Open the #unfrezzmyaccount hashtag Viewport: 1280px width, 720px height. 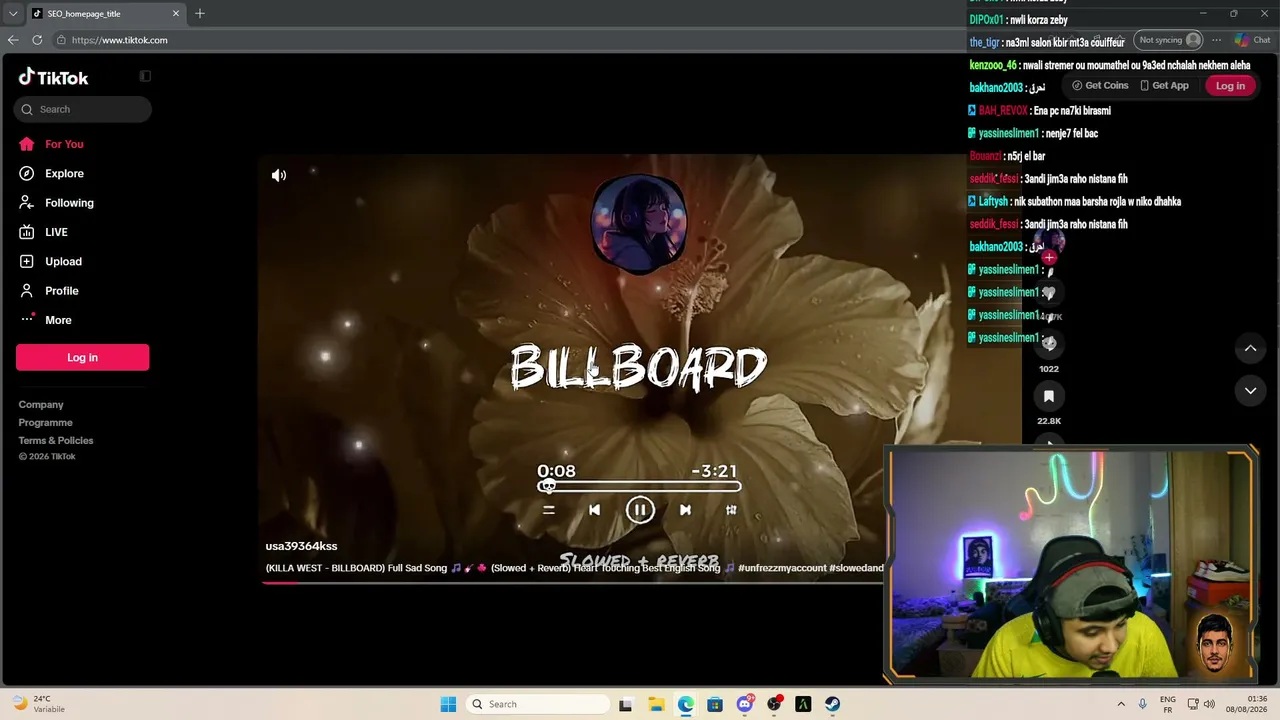point(782,568)
